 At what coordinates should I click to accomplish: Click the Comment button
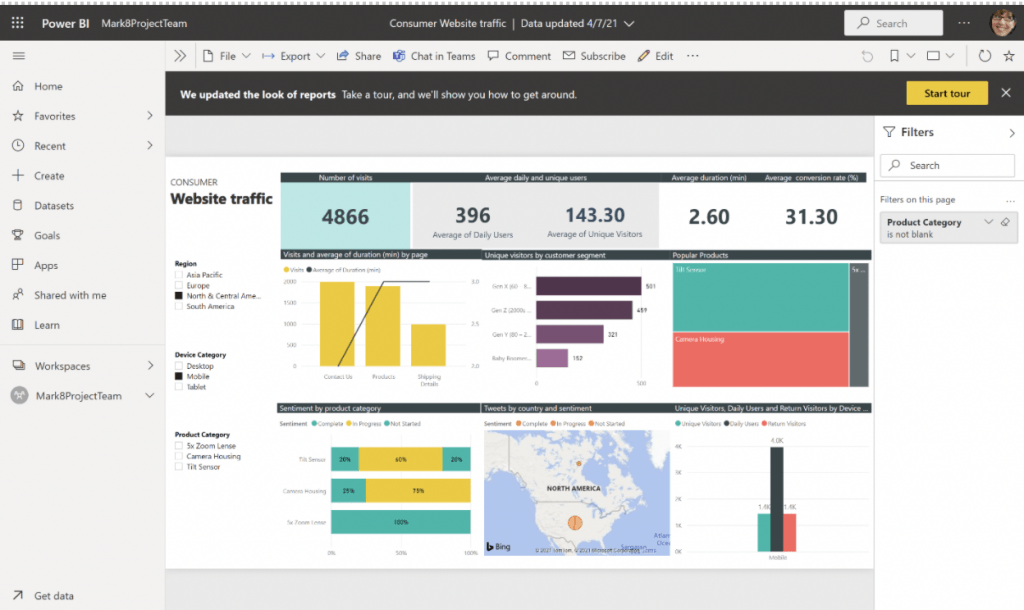[x=519, y=56]
